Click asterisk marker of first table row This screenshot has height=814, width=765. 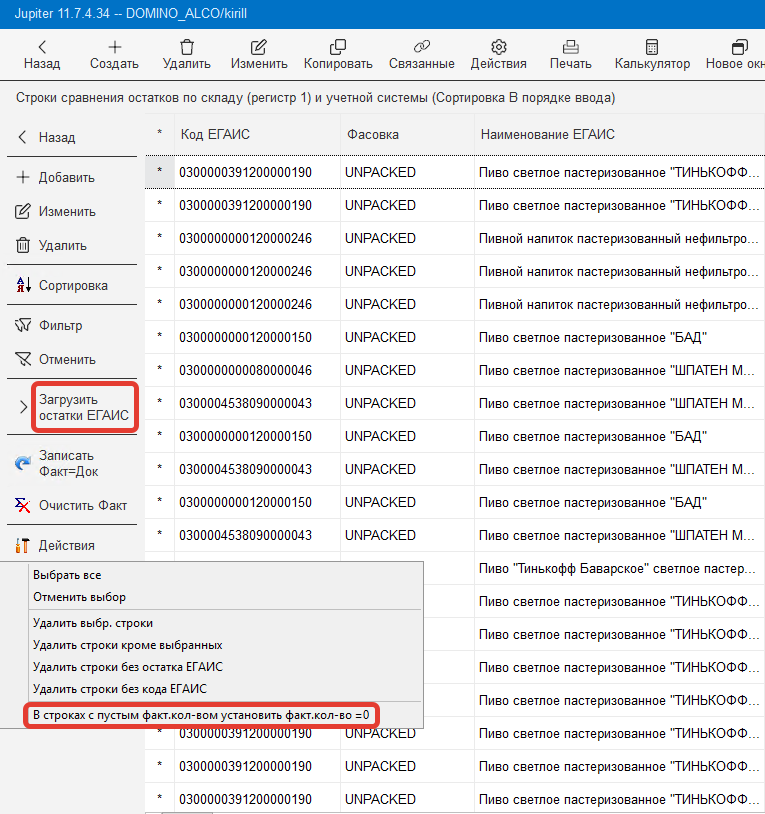pos(160,170)
